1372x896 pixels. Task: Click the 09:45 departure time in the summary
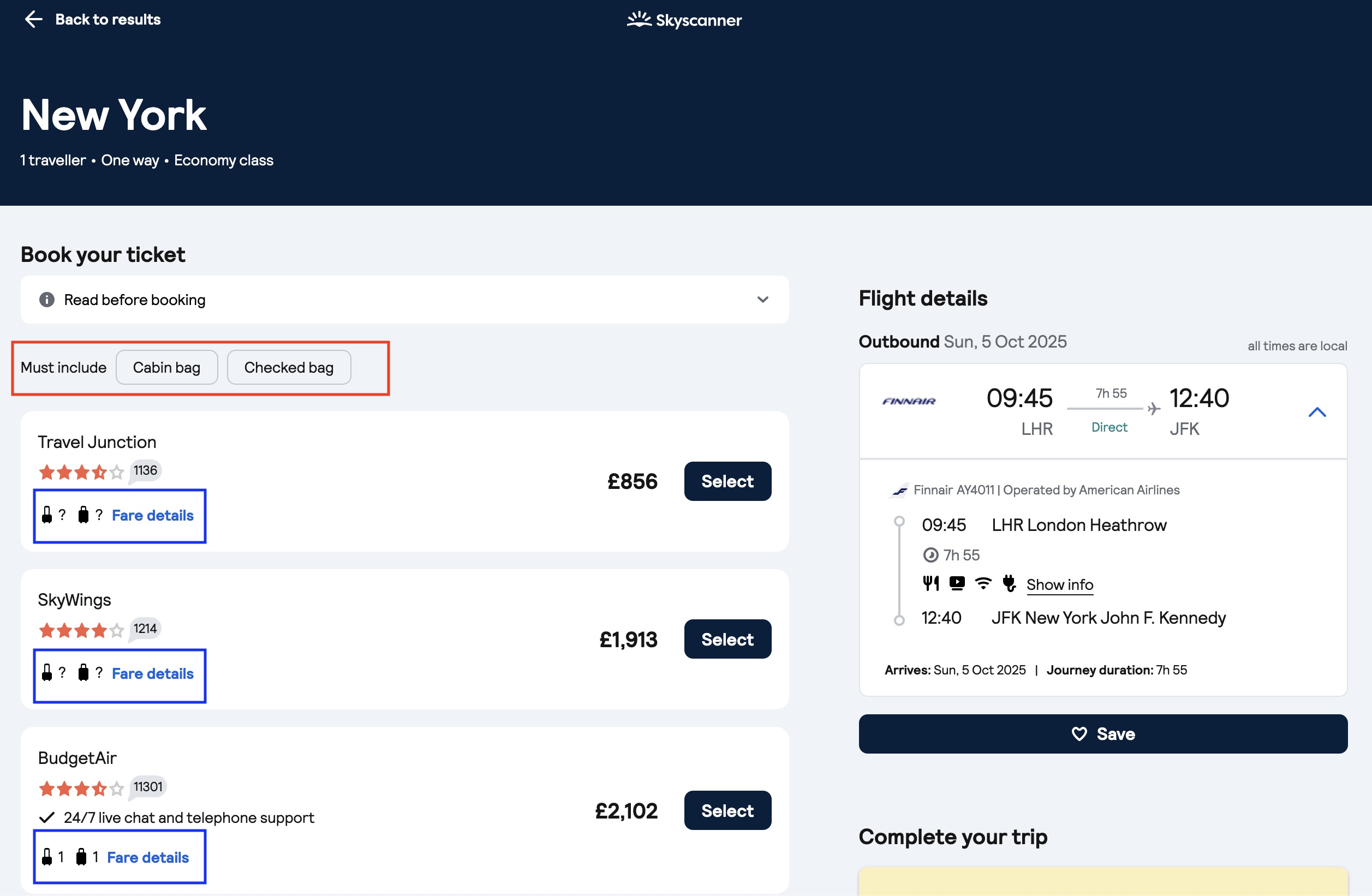click(1019, 398)
